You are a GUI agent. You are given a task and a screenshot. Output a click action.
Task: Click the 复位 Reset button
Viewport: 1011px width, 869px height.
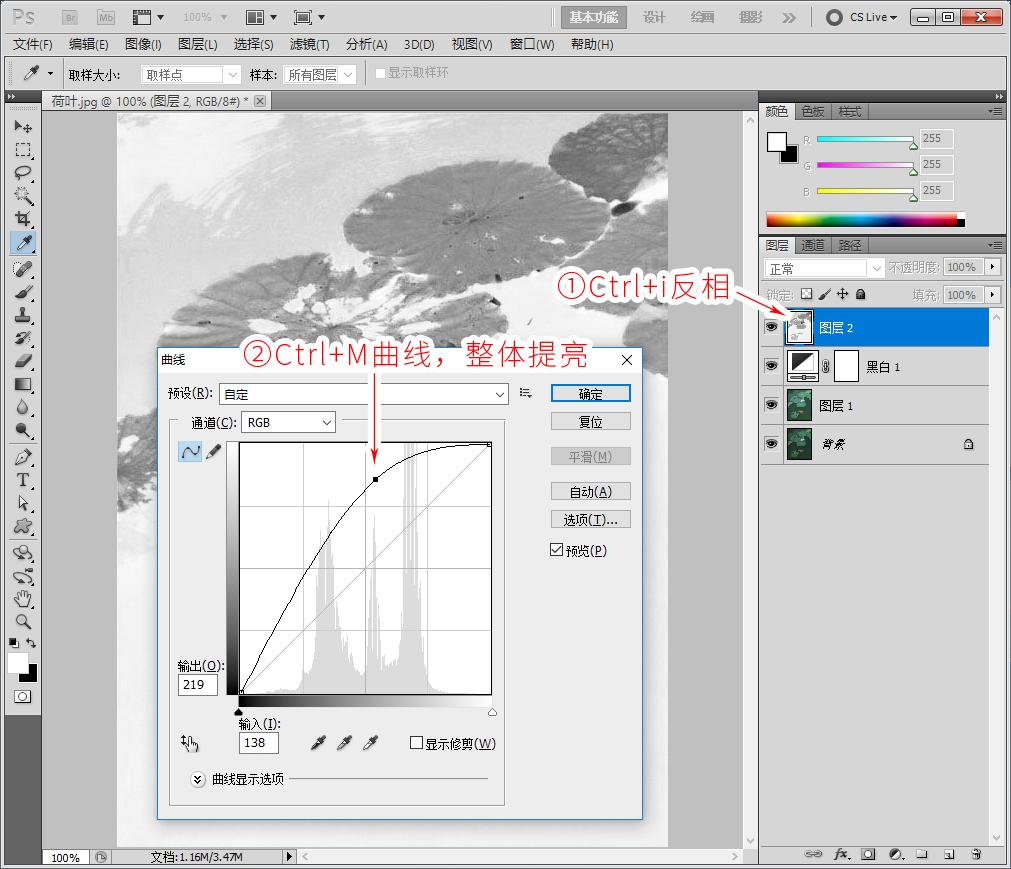click(x=591, y=422)
